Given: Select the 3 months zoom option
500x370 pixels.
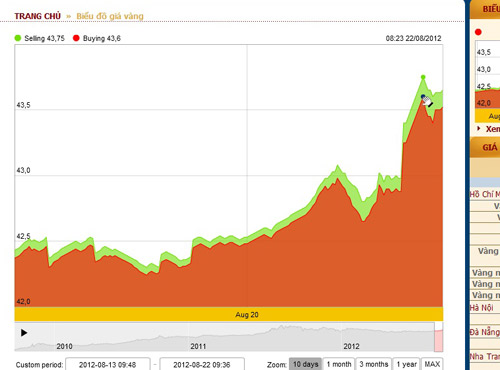Looking at the screenshot, I should click(x=374, y=364).
